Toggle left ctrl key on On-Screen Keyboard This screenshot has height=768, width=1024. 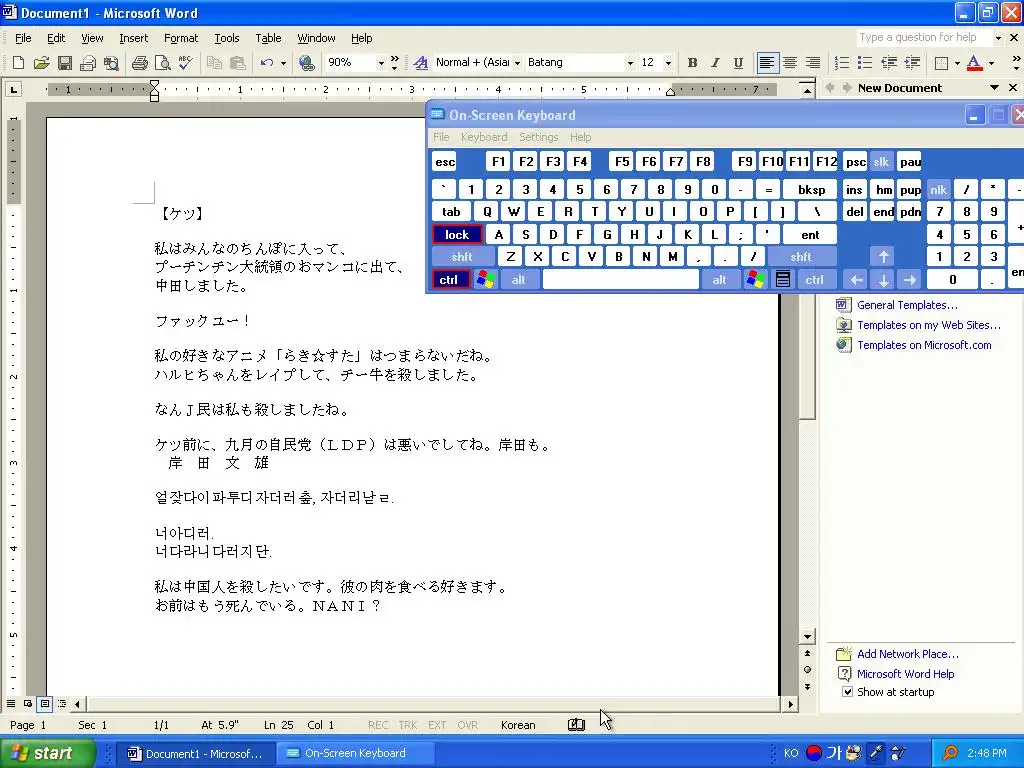[449, 280]
